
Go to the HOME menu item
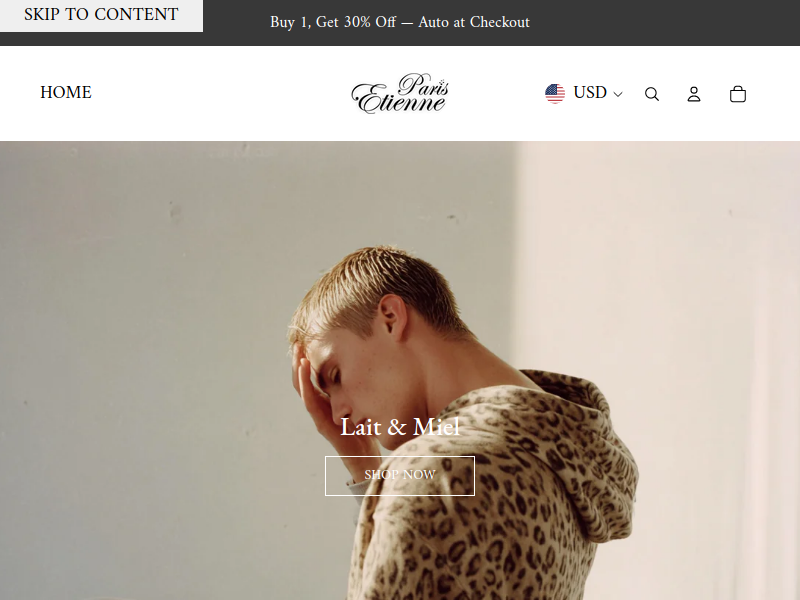(66, 92)
